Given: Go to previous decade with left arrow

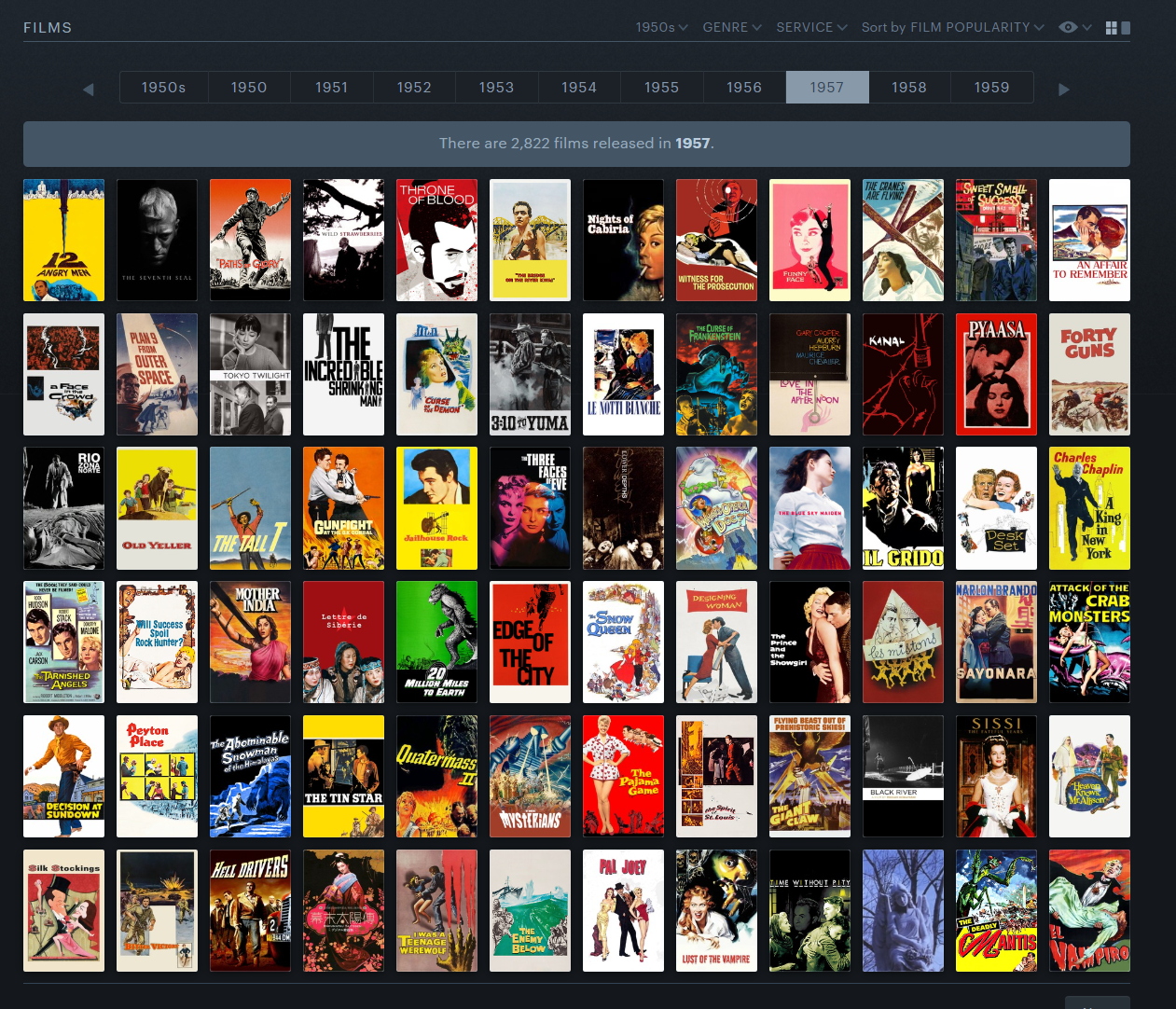Looking at the screenshot, I should (x=89, y=90).
